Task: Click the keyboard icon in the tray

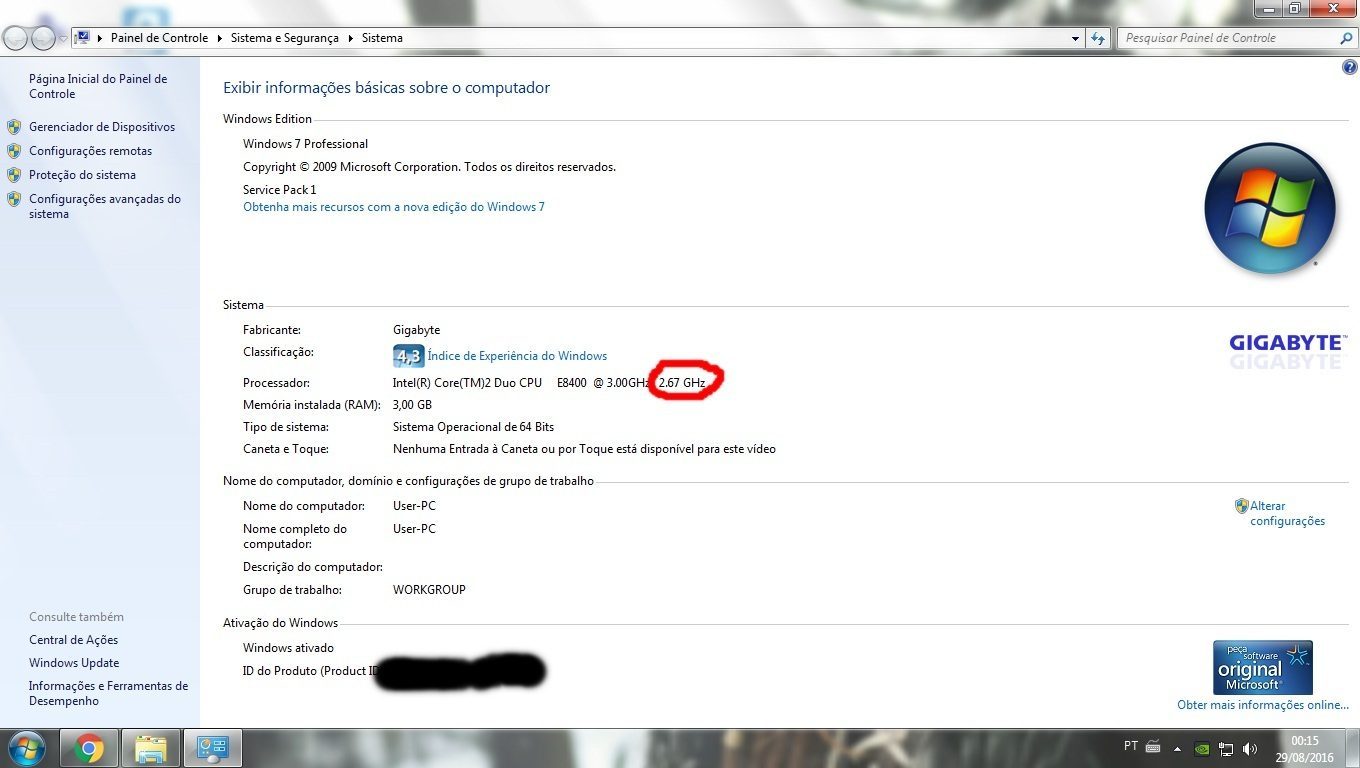Action: (1153, 747)
